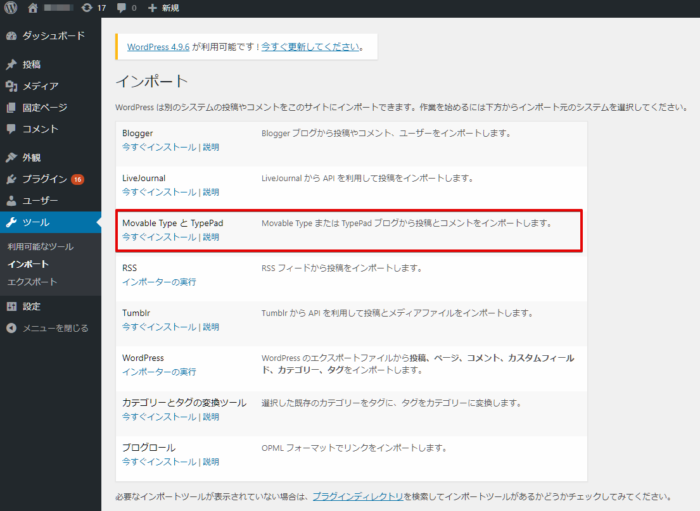The image size is (700, 511).
Task: Run the RSS importer
Action: pos(159,282)
